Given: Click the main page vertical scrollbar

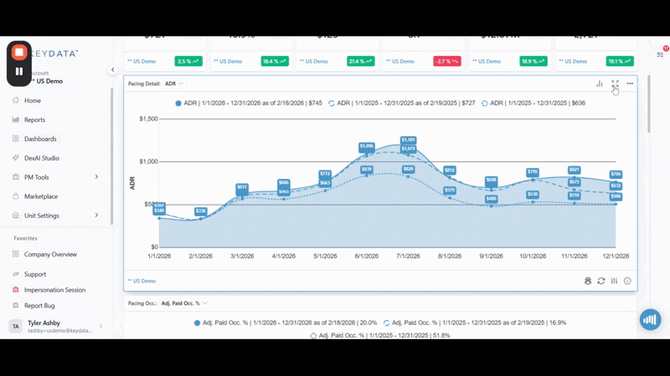Looking at the screenshot, I should [x=649, y=104].
